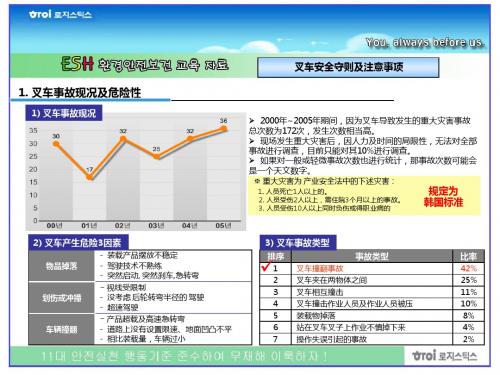Screen dimensions: 500x375
Task: Select the bullet starting '现场发生重大灾害后'
Action: click(363, 146)
